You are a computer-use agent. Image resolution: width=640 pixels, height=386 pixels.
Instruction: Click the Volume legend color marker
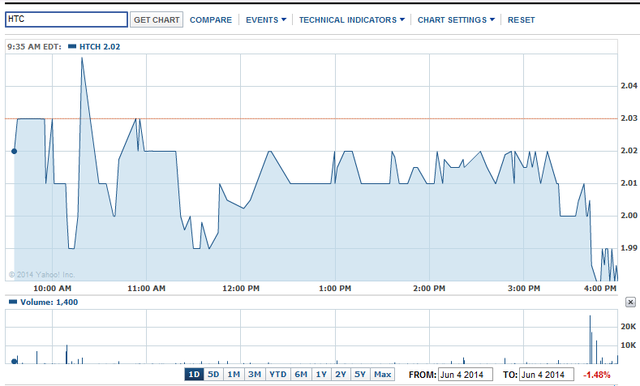click(13, 302)
